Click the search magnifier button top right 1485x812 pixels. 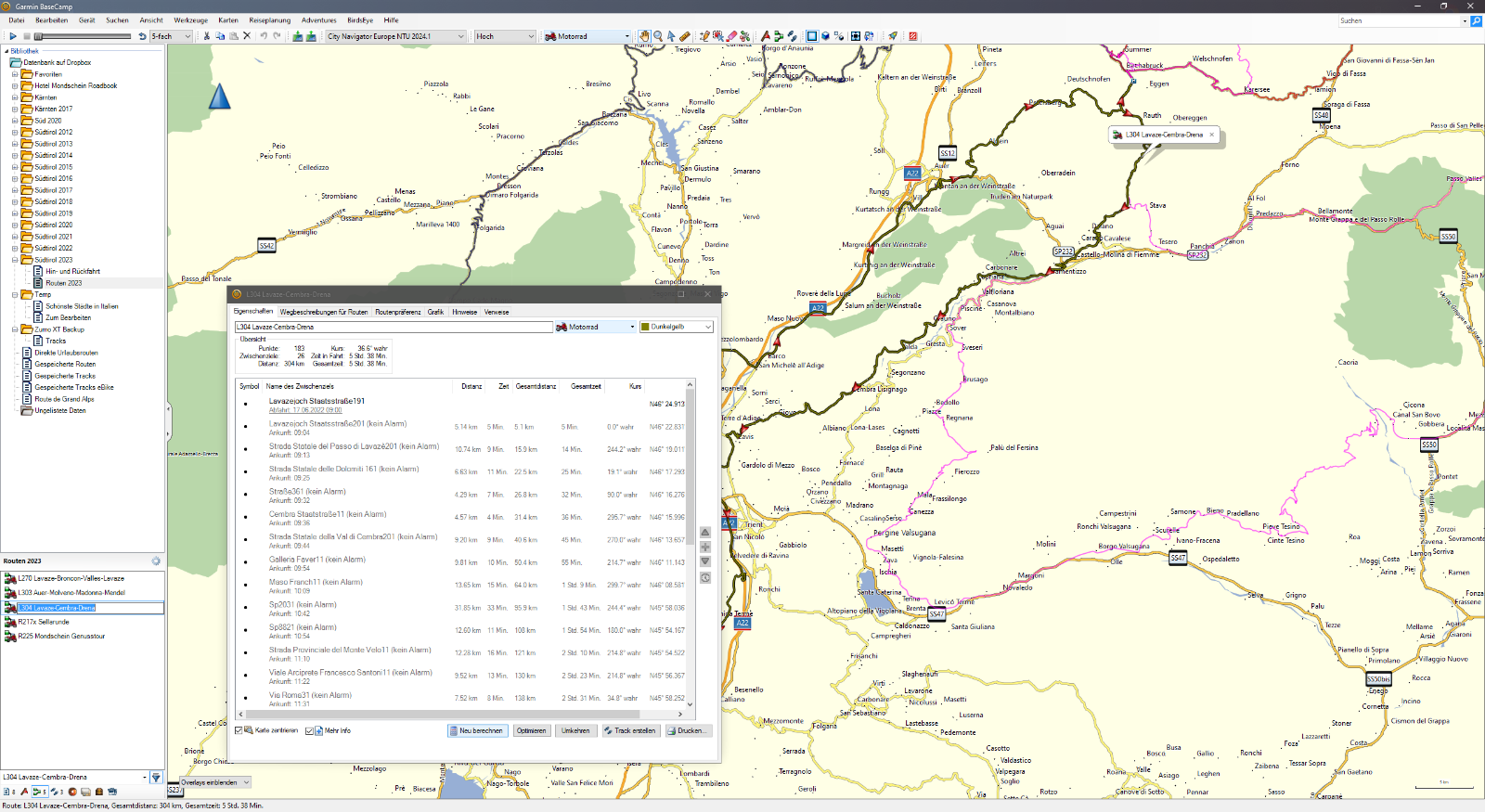(1477, 20)
